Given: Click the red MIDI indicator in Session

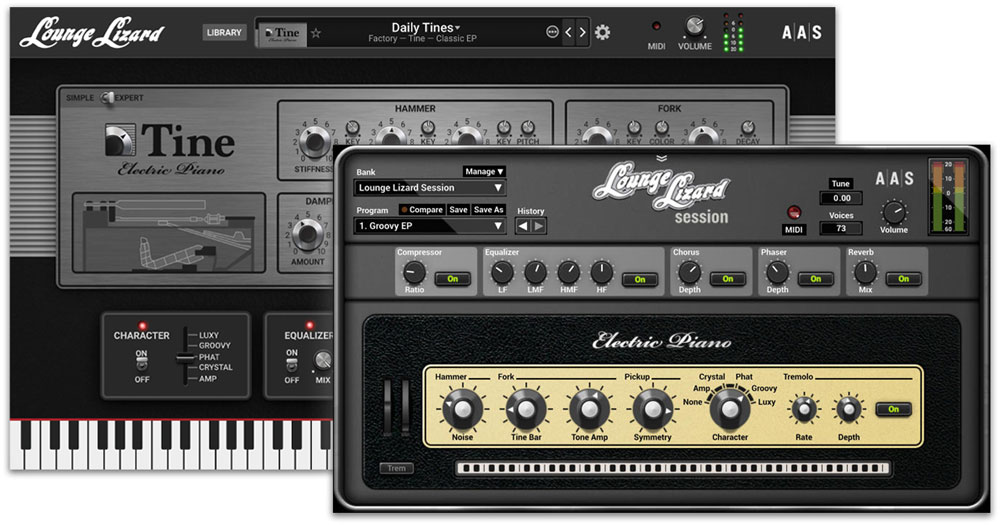Looking at the screenshot, I should [x=794, y=212].
